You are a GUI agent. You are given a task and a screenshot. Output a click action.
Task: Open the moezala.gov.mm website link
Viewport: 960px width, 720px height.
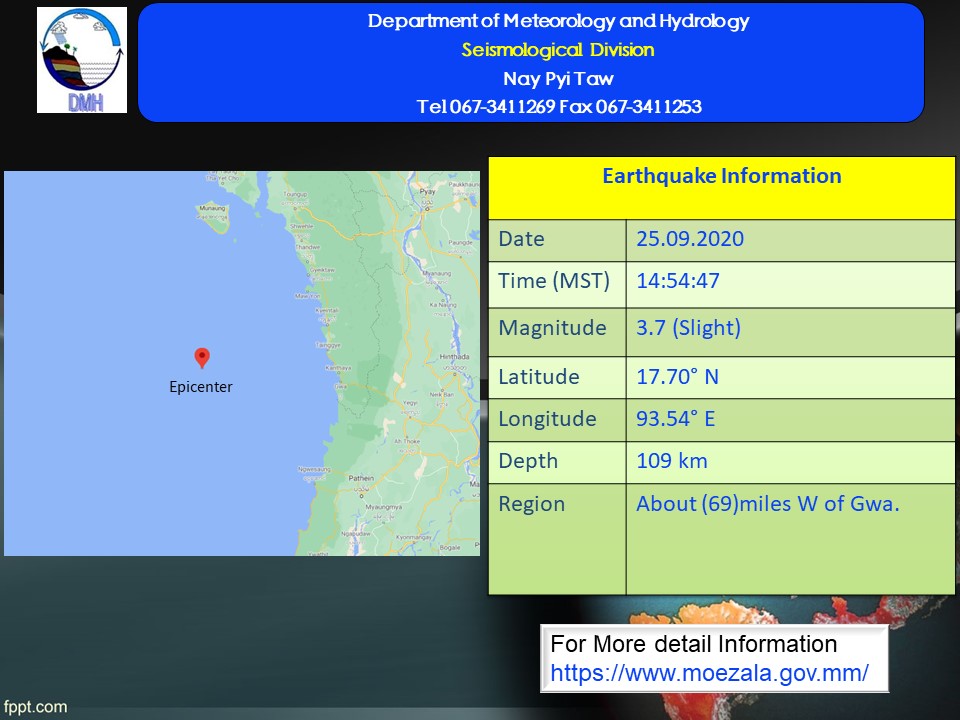click(x=709, y=673)
